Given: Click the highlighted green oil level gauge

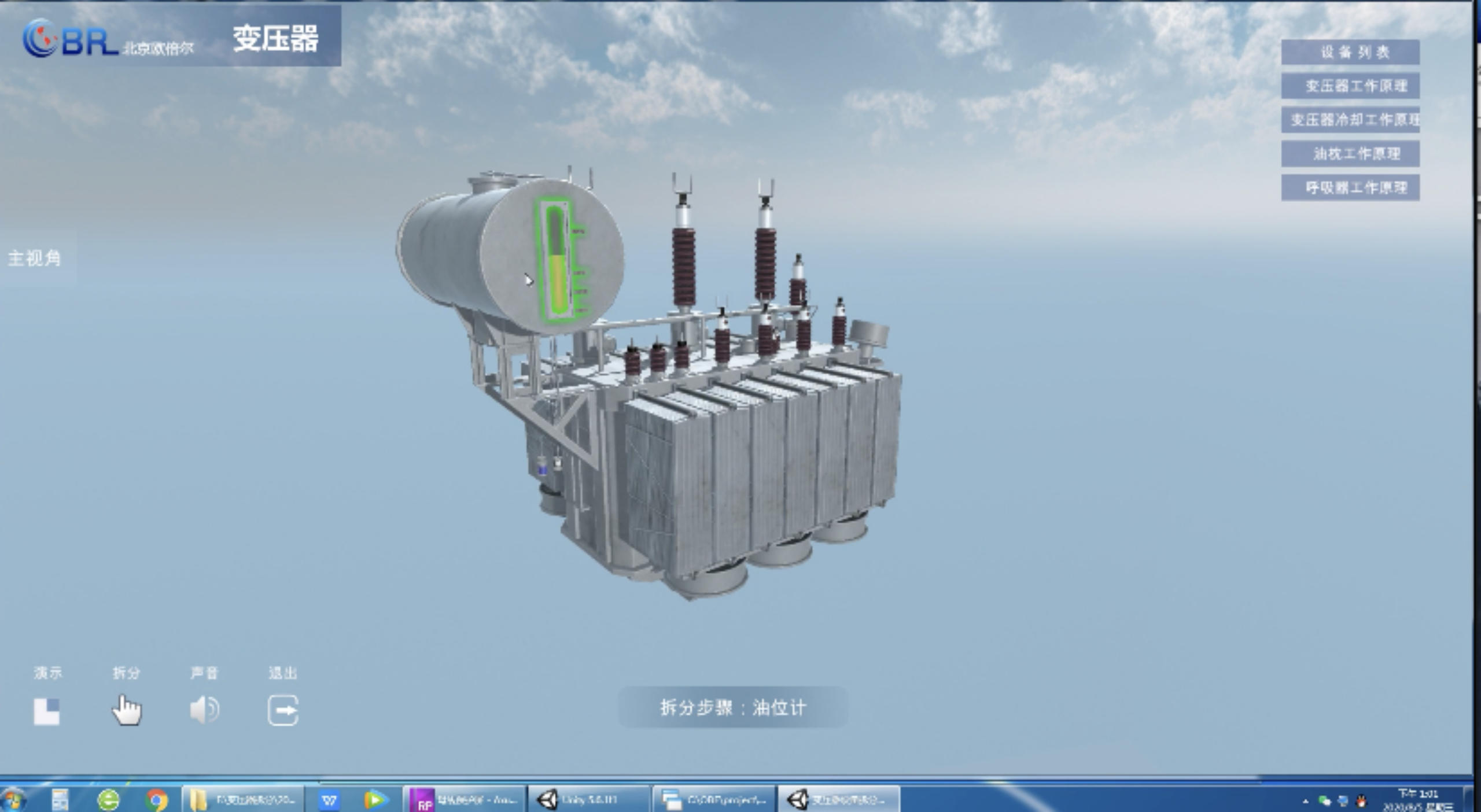Looking at the screenshot, I should click(x=557, y=260).
